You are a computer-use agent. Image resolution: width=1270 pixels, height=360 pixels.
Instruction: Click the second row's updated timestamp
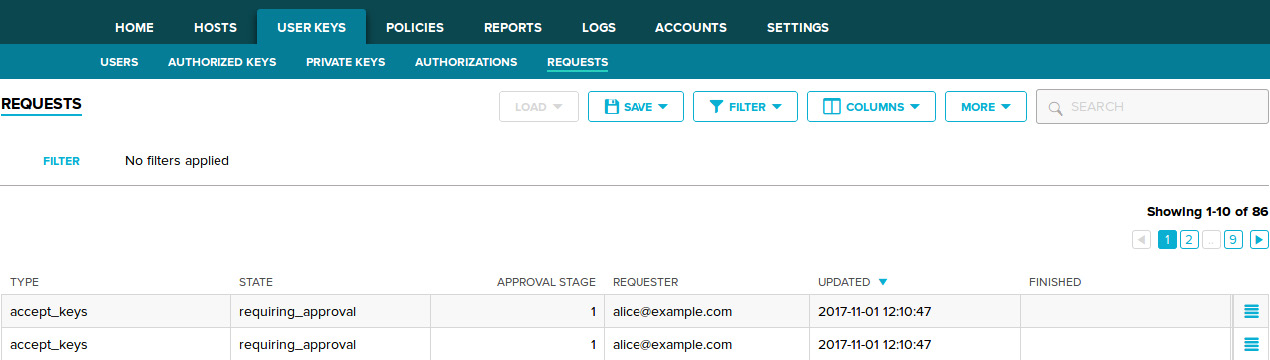point(875,344)
